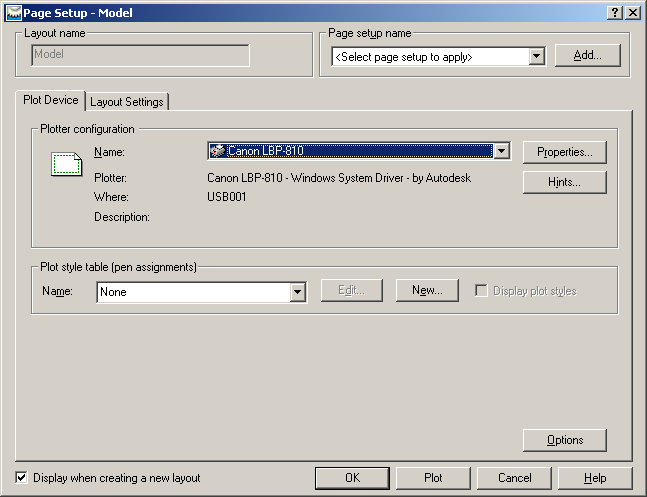Click the USB001 location text
The width and height of the screenshot is (647, 497).
pos(227,197)
